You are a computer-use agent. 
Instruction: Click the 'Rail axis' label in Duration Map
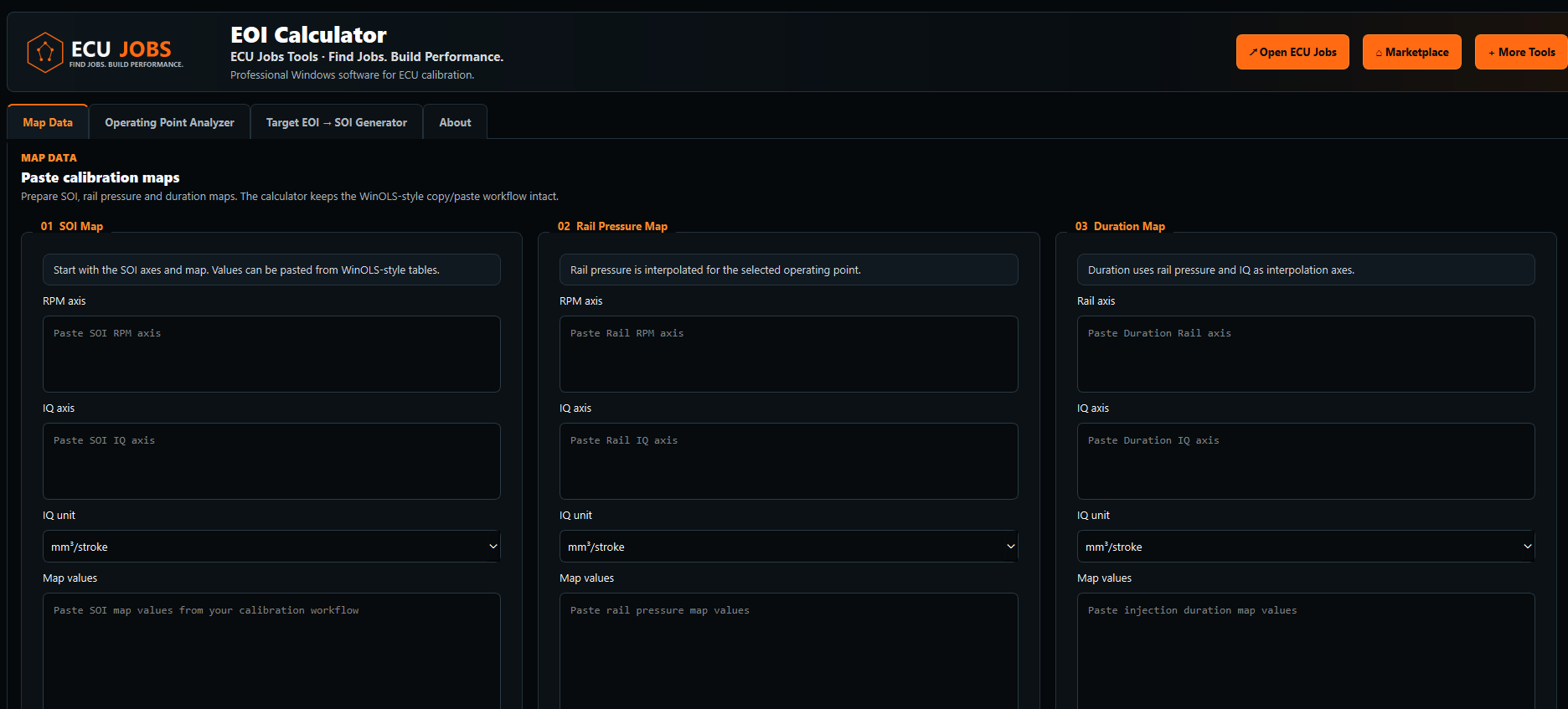pos(1096,301)
